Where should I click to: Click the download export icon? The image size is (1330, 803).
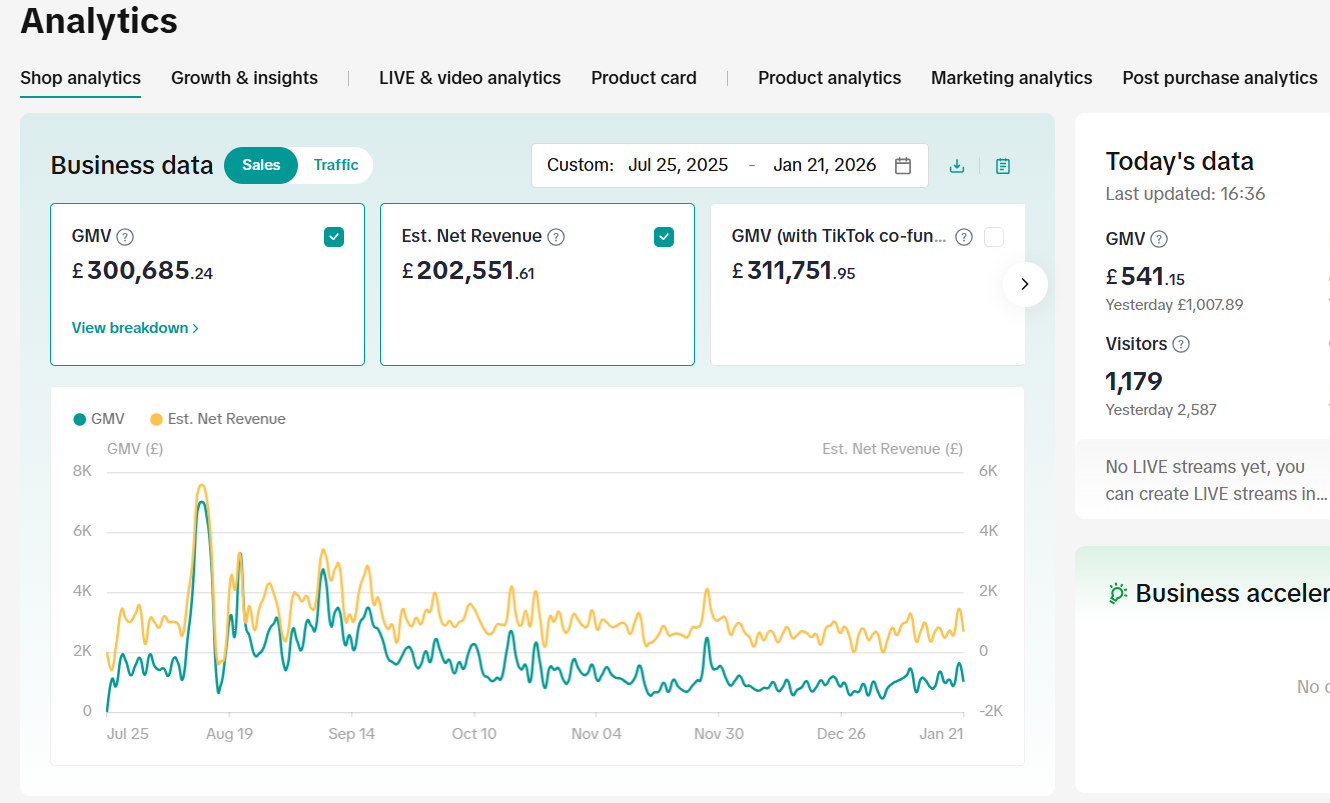[957, 166]
